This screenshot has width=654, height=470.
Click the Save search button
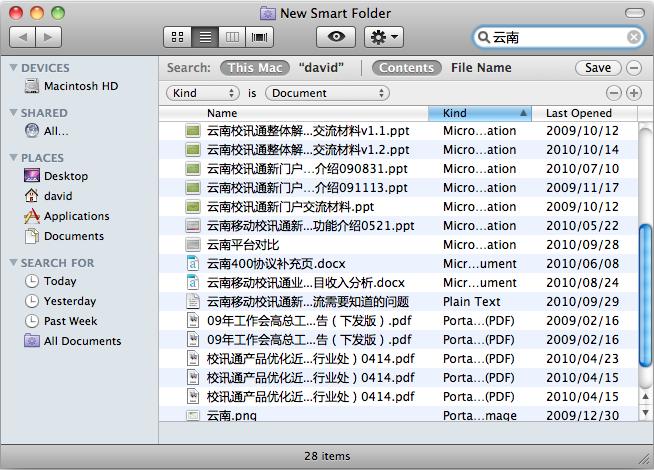click(x=597, y=68)
